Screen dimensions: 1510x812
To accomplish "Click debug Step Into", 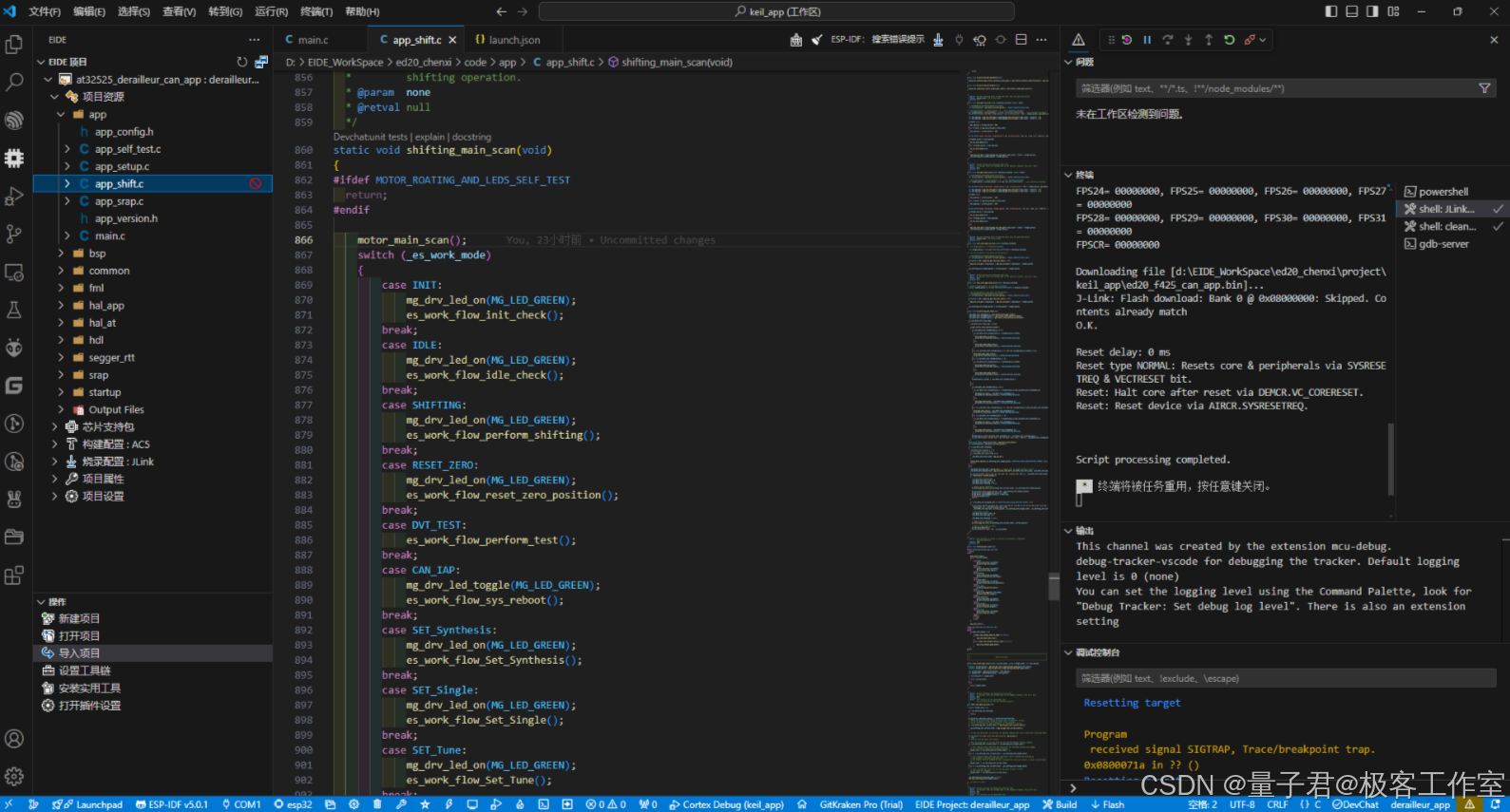I will coord(1188,40).
